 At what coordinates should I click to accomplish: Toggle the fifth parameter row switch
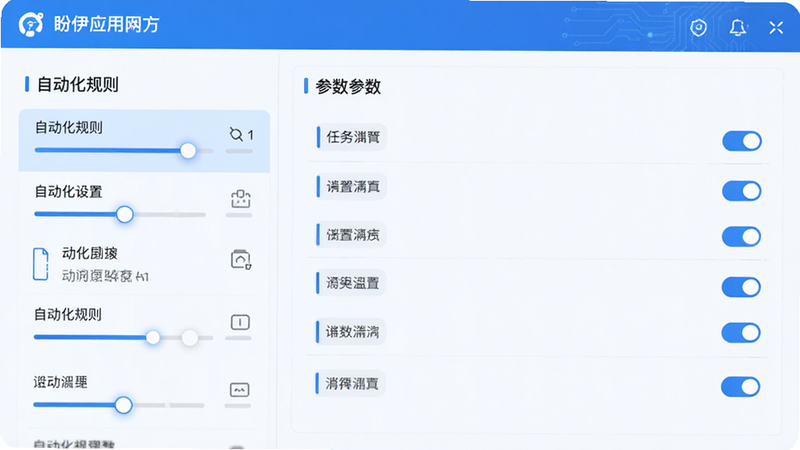(741, 333)
